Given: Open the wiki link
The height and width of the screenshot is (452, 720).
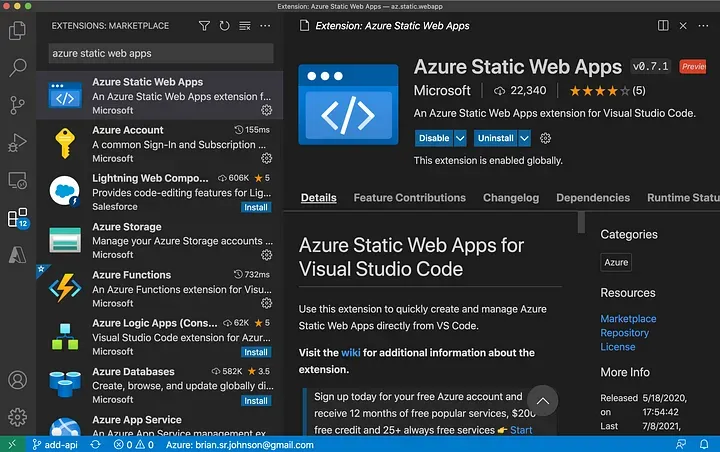Looking at the screenshot, I should [350, 353].
